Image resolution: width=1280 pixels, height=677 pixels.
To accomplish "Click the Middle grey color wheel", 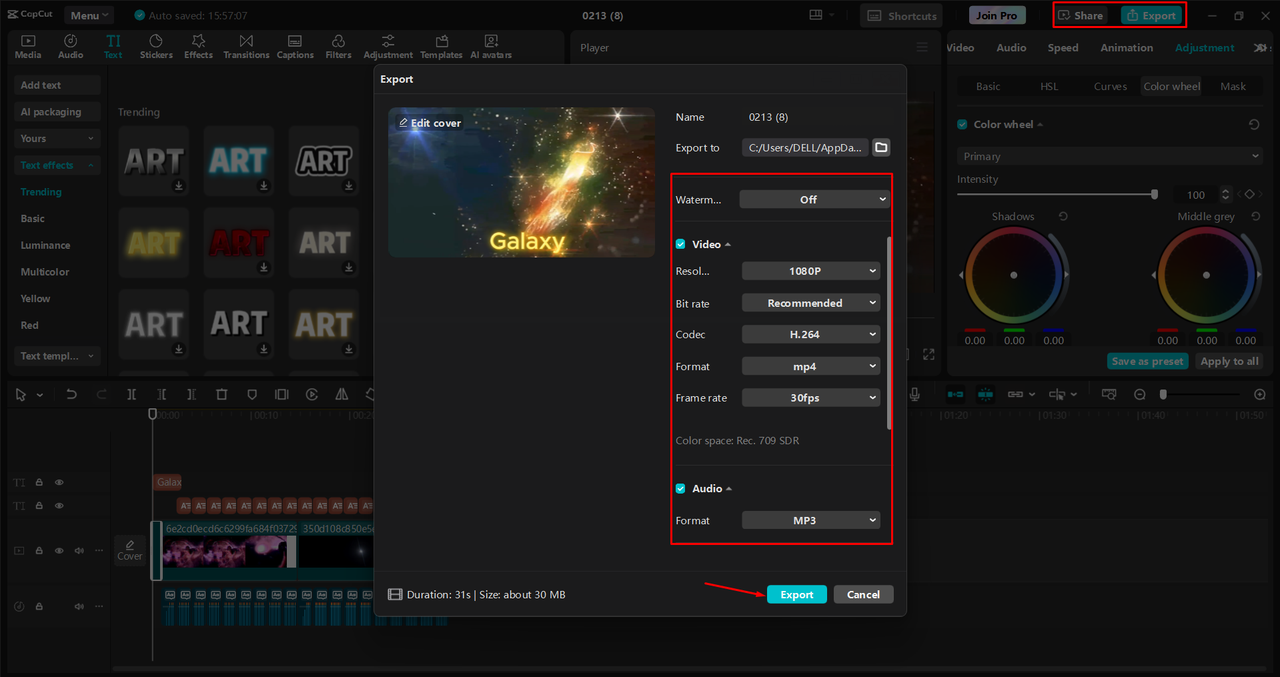I will click(x=1206, y=275).
